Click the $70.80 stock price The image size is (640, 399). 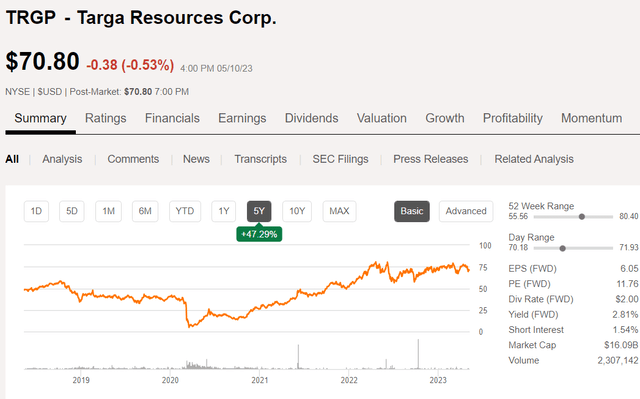click(x=42, y=62)
